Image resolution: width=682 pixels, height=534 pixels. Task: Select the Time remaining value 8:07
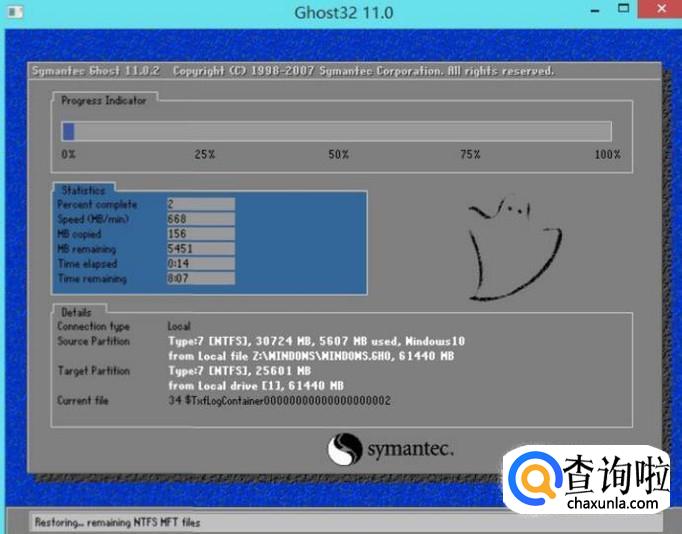point(201,278)
